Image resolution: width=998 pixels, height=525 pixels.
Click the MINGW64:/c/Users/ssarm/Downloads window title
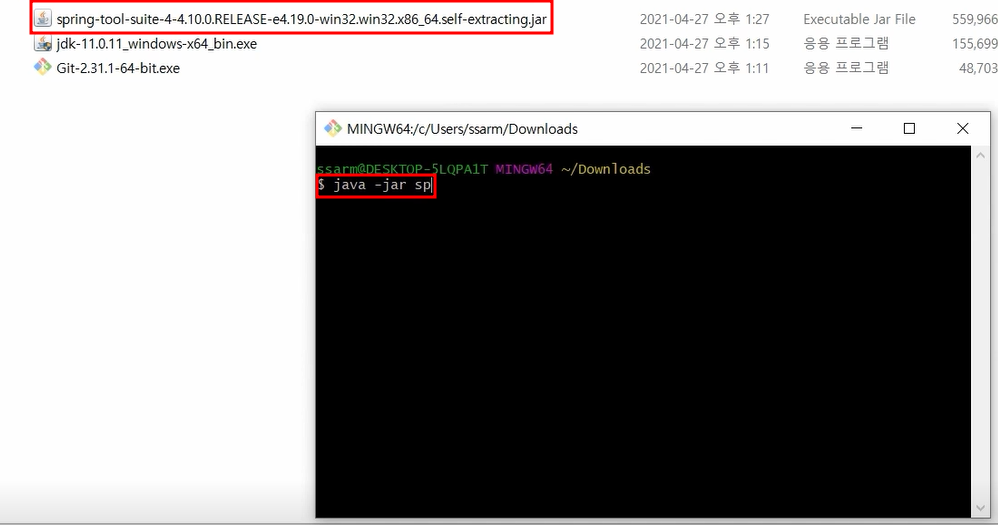click(462, 129)
